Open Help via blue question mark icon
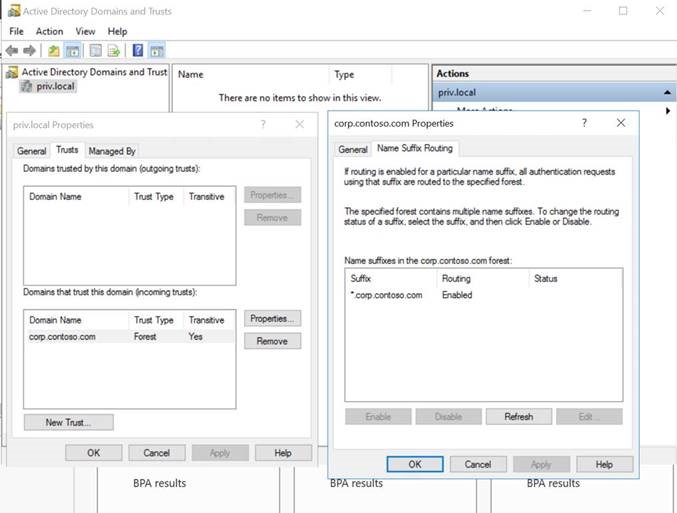The image size is (677, 513). tap(138, 51)
